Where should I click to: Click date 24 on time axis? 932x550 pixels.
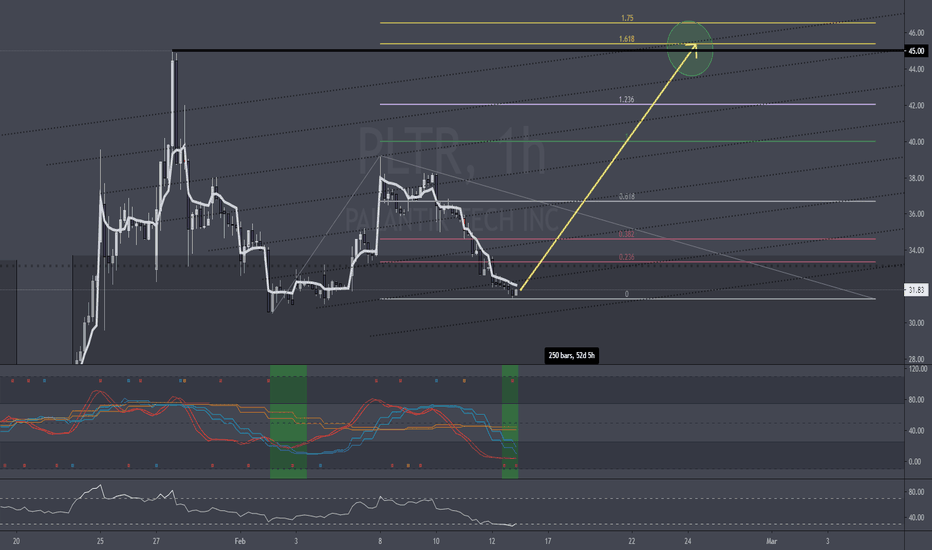click(688, 541)
